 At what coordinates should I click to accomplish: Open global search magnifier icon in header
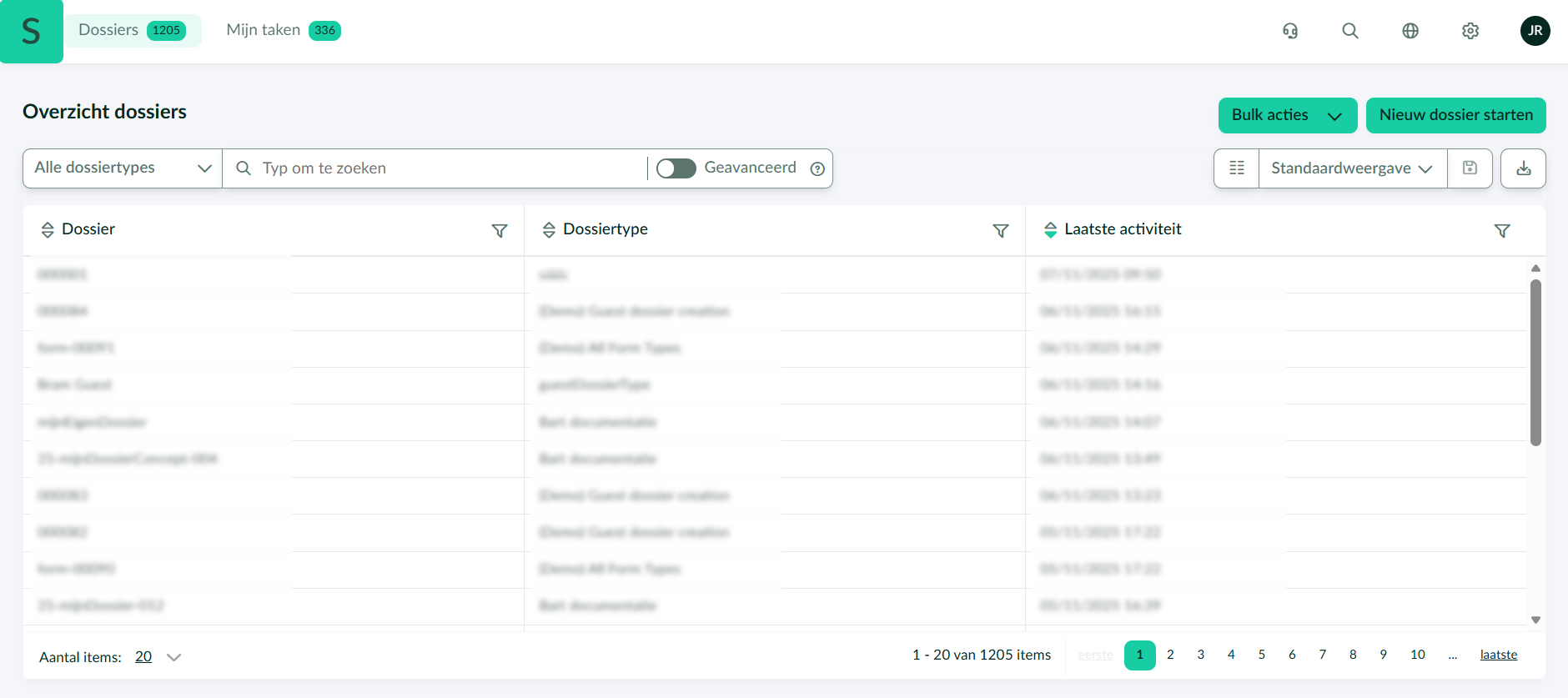coord(1350,31)
